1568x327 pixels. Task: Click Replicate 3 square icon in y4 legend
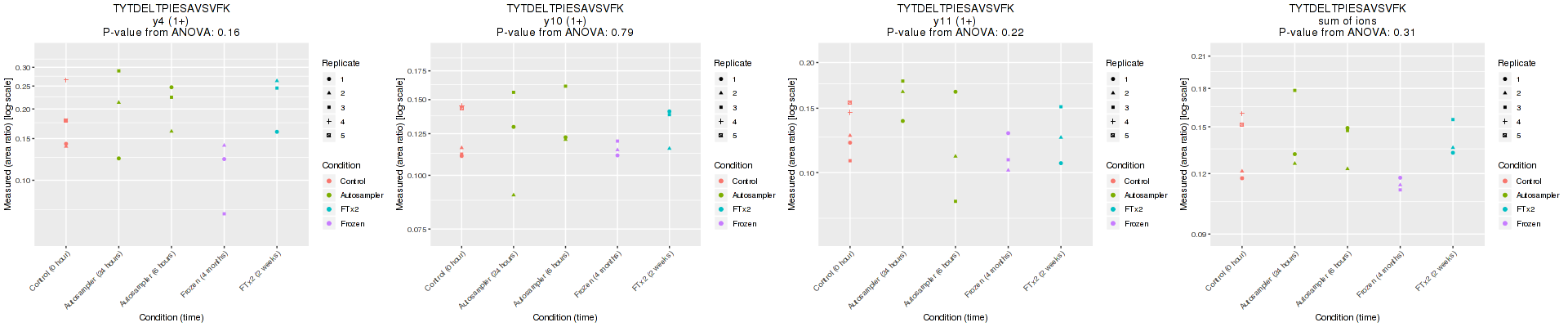tap(328, 108)
